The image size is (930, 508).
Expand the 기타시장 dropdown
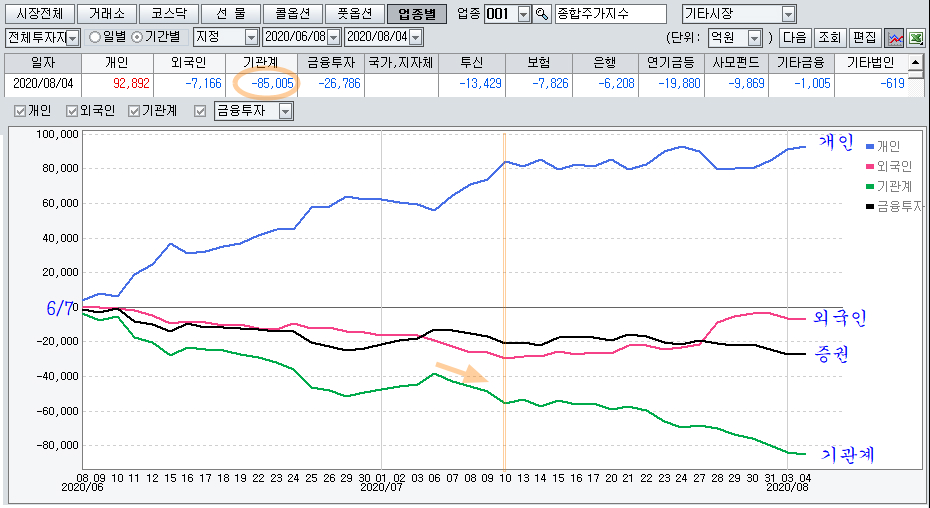(x=788, y=14)
